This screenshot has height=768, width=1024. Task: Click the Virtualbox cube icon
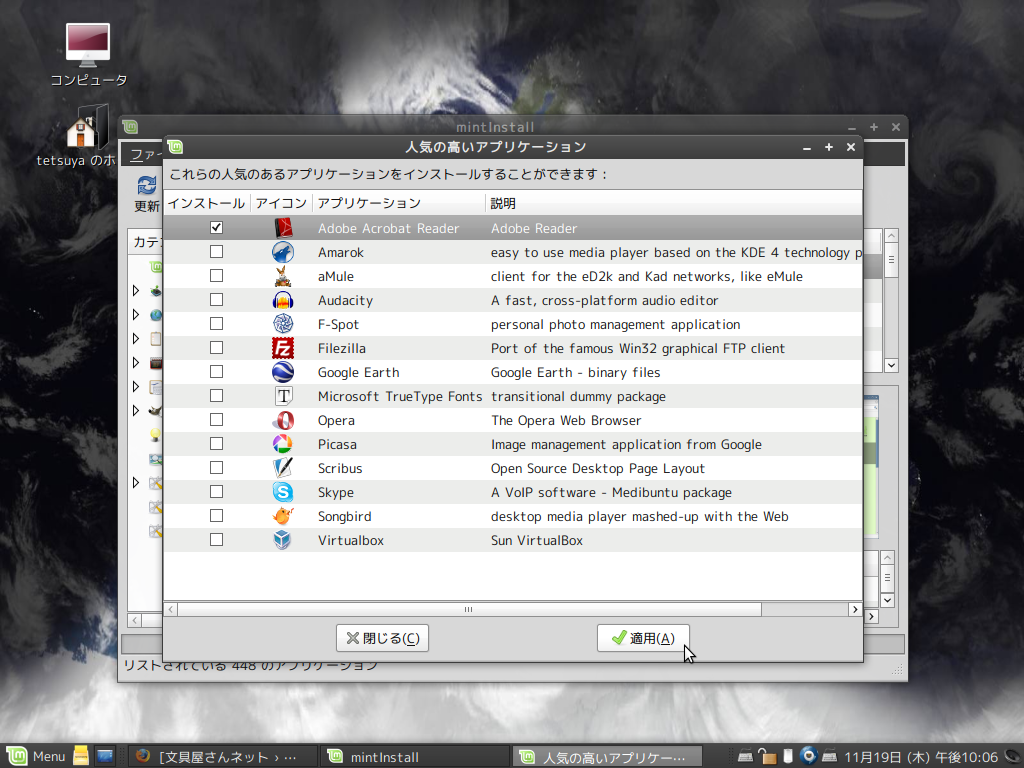(283, 540)
